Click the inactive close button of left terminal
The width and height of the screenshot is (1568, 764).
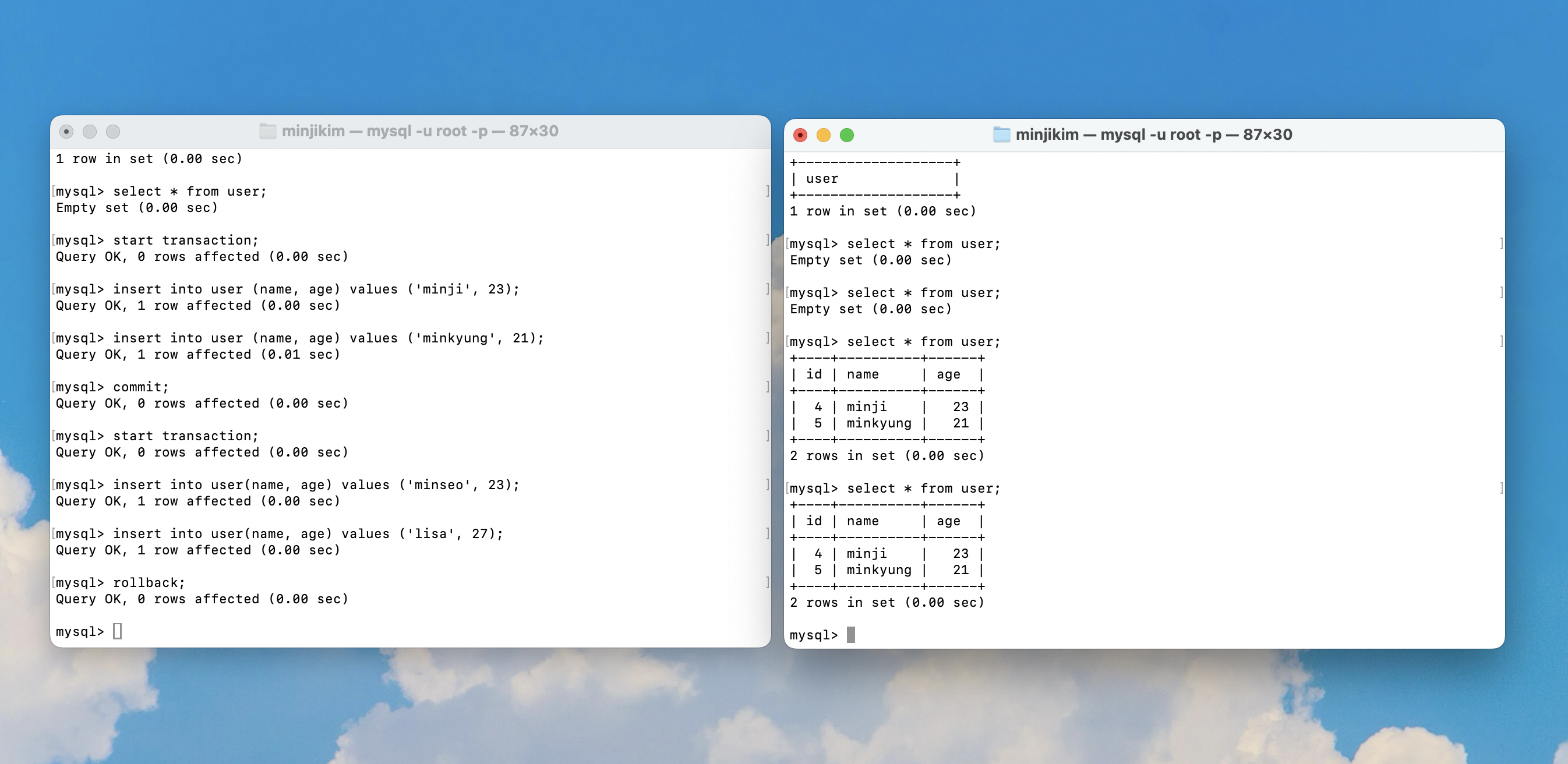pos(66,132)
